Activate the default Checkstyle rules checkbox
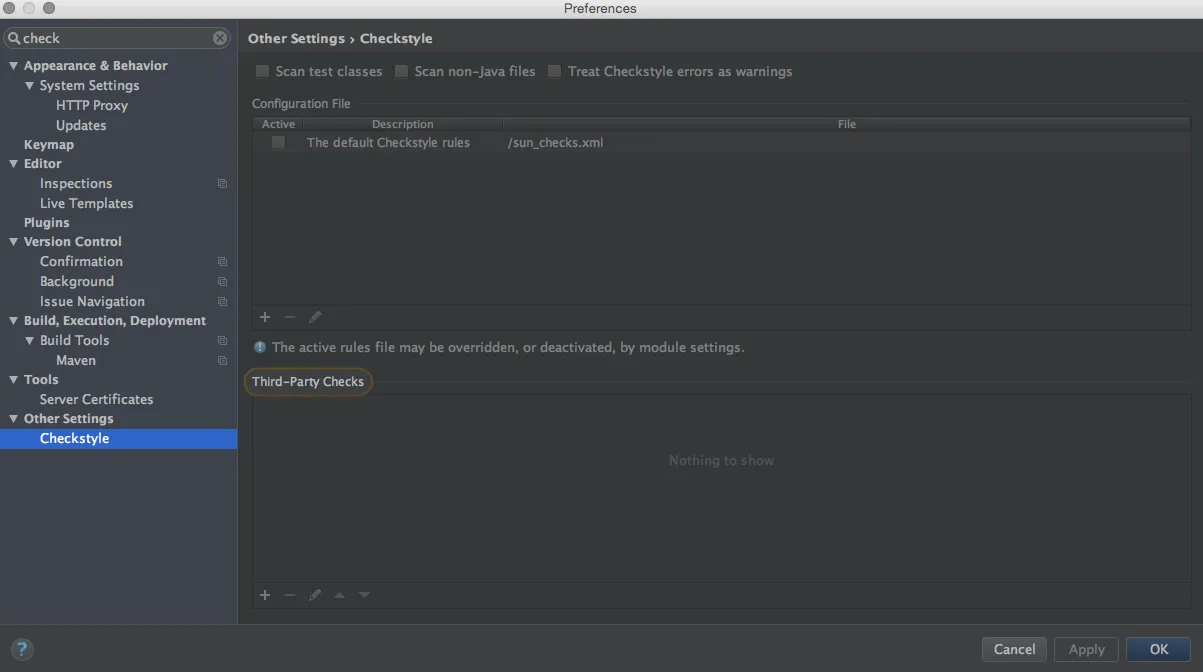 [278, 142]
